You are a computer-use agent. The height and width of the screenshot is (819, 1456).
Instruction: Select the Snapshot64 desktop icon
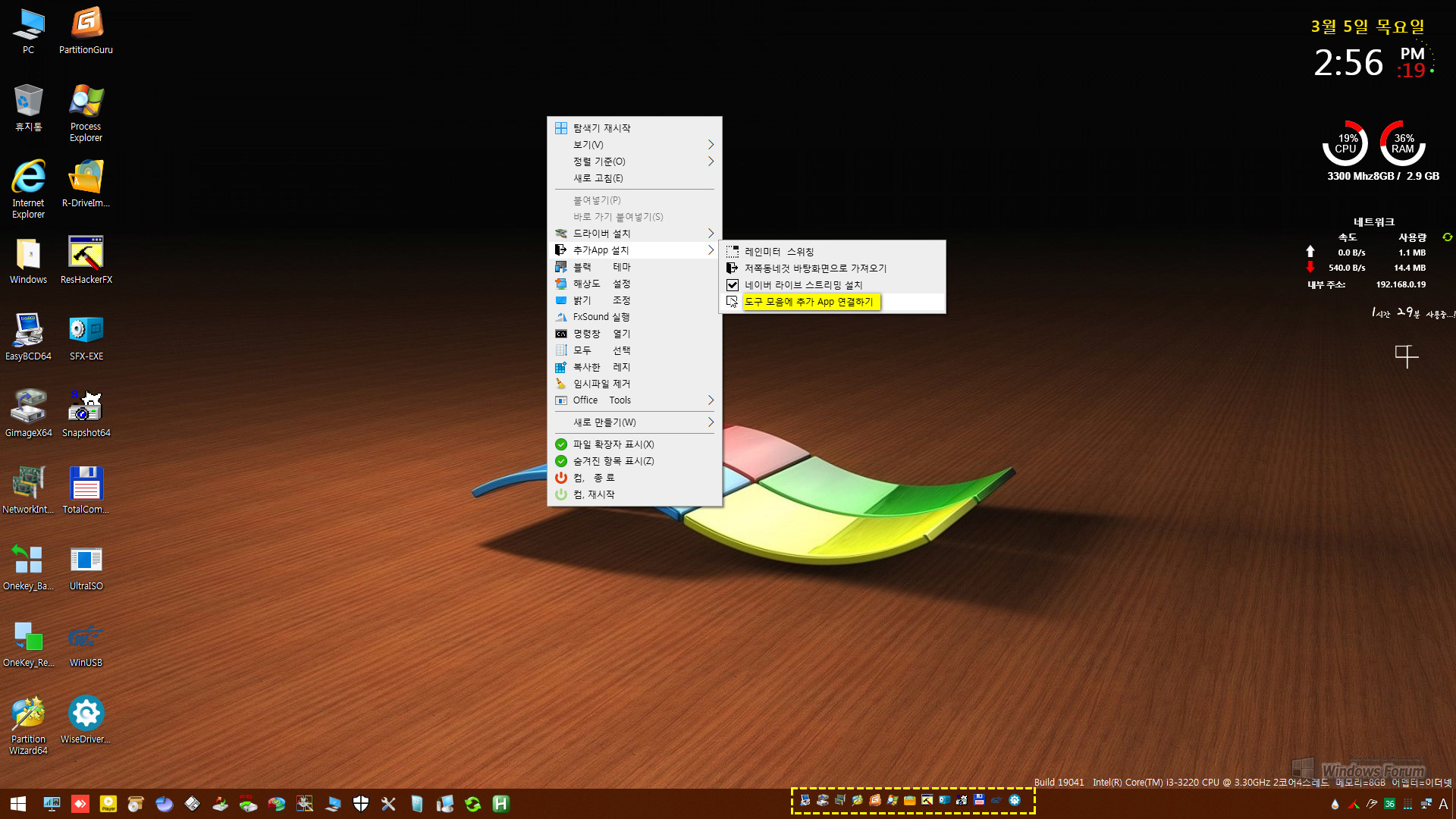[x=86, y=413]
